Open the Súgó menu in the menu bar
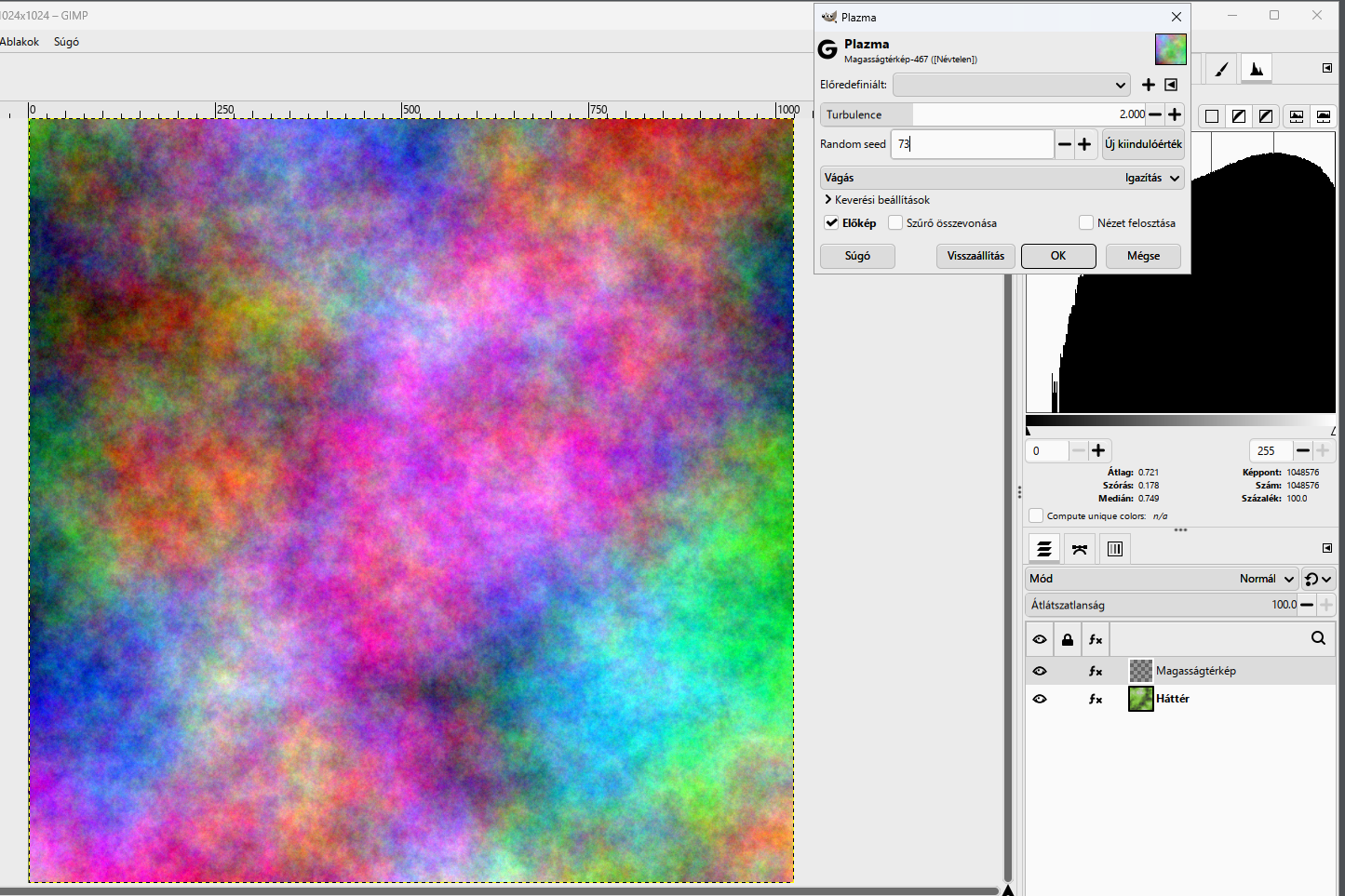1345x896 pixels. 66,42
